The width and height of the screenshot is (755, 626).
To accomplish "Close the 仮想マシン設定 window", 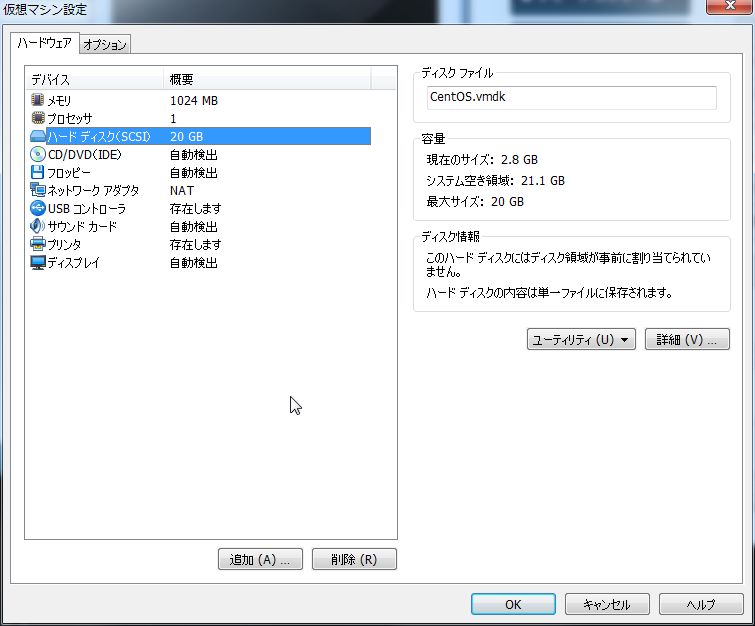I will click(729, 6).
